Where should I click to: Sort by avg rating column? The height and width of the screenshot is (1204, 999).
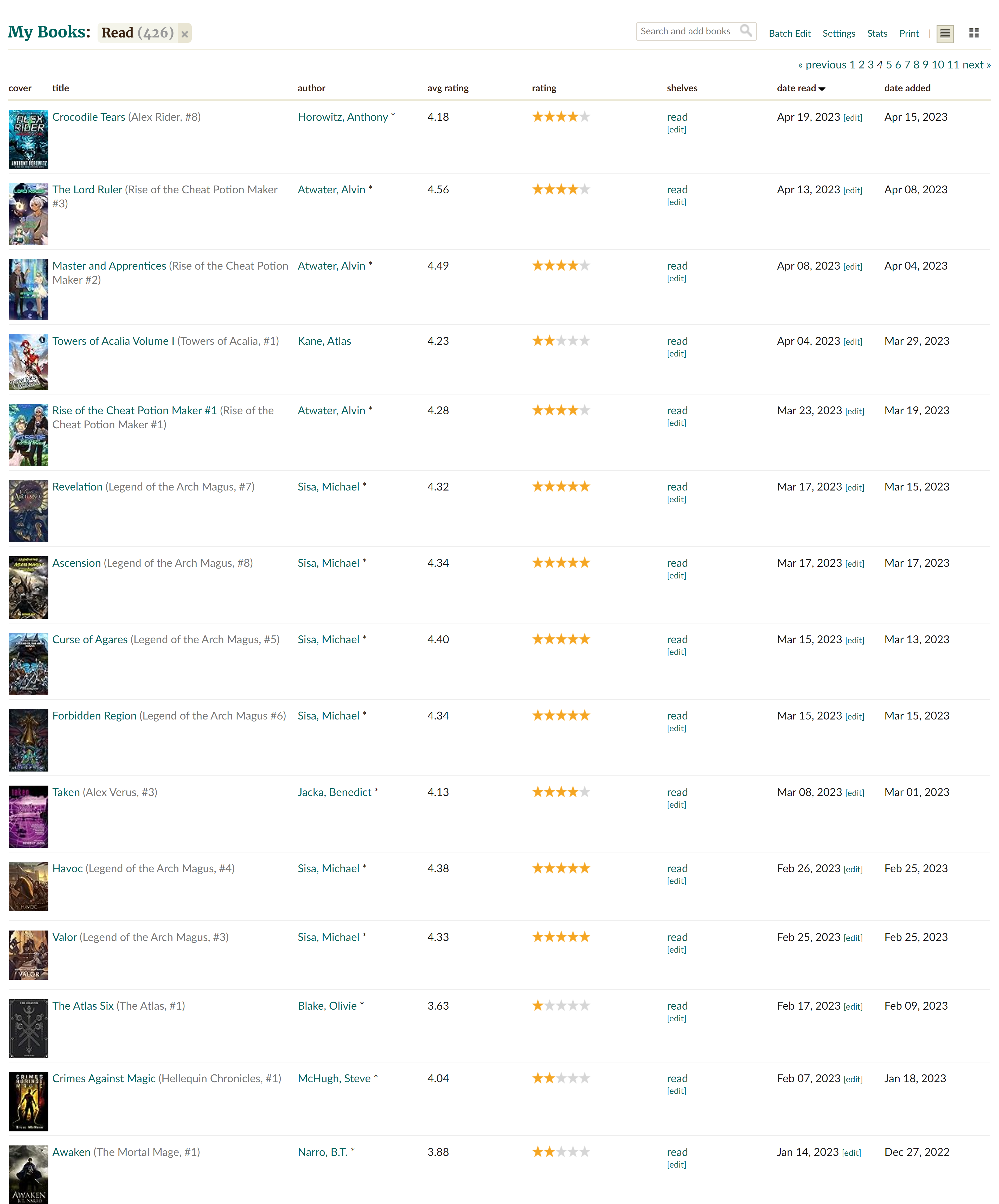tap(448, 88)
